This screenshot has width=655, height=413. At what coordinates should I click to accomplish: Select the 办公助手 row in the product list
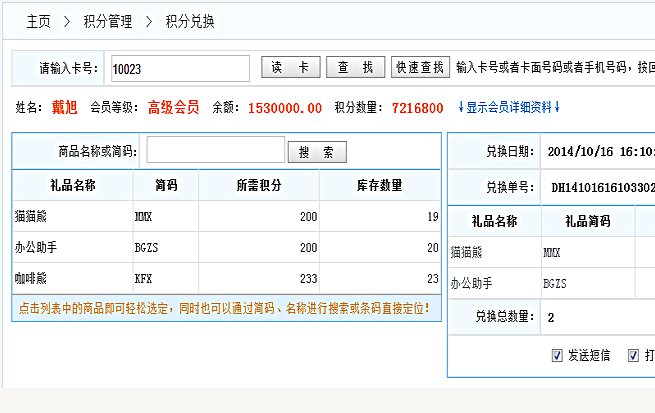72,247
